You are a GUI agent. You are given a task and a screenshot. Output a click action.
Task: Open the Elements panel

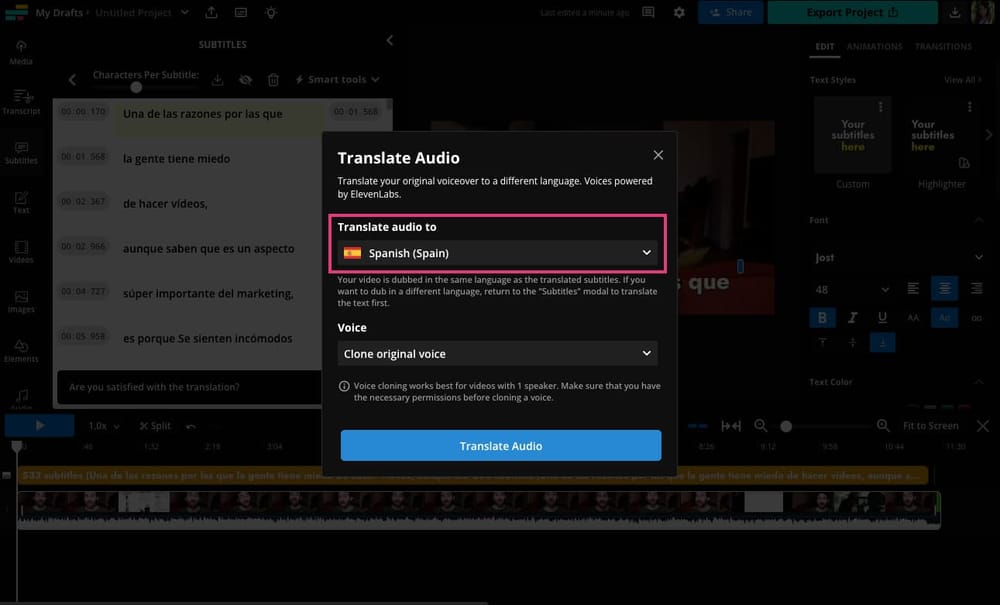21,348
